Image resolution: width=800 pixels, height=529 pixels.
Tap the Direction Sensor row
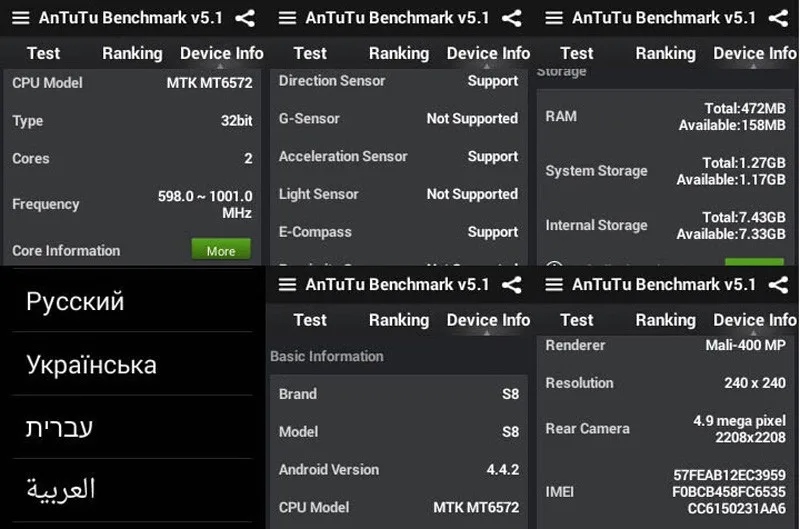[x=398, y=81]
